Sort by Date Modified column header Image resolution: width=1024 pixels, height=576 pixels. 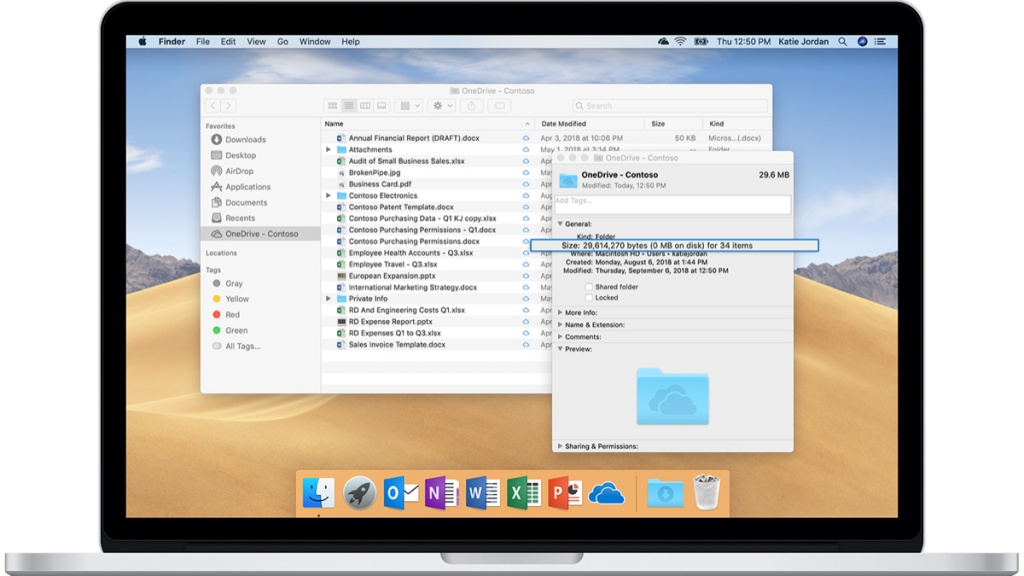coord(589,123)
